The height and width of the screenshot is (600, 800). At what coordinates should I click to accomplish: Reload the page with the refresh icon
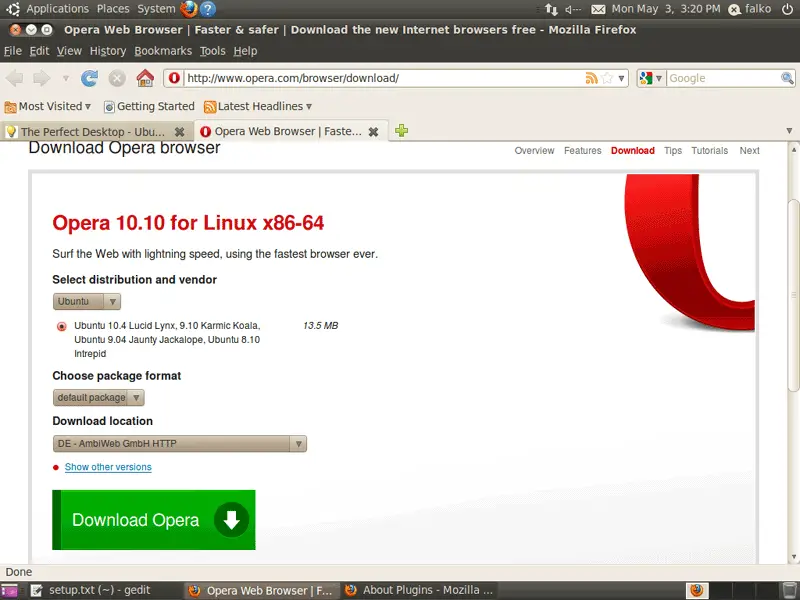[x=90, y=78]
